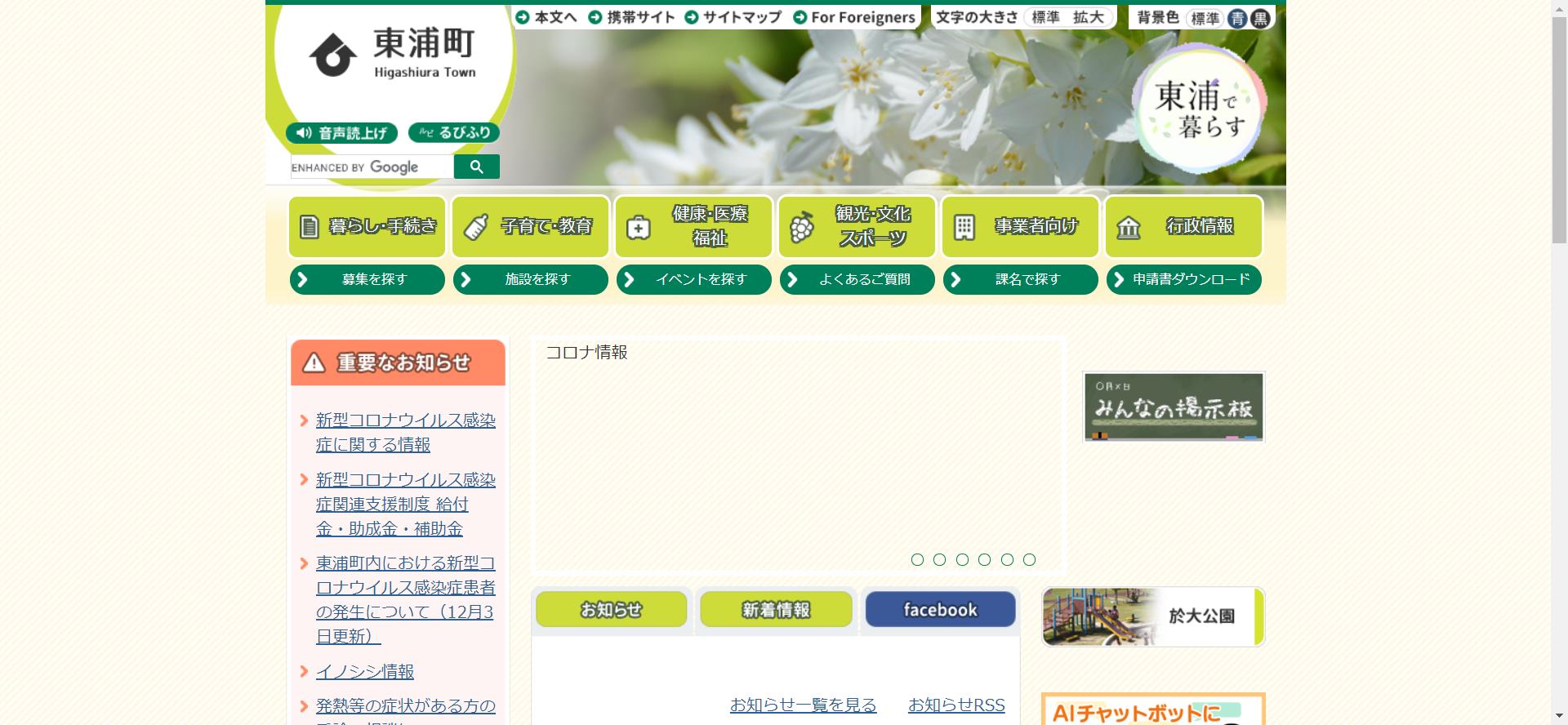This screenshot has width=1568, height=725.
Task: Open the For Foreigners page
Action: point(854,17)
